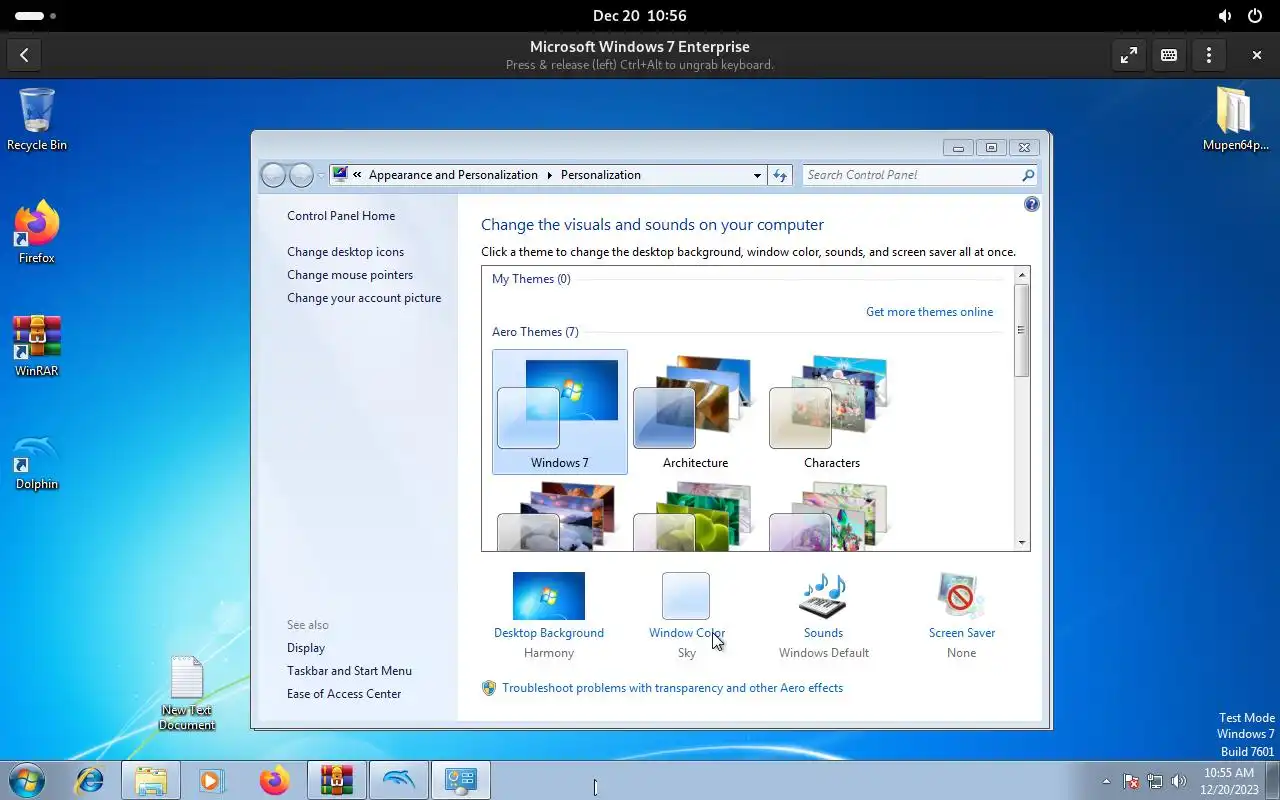Open Windows Explorer from the taskbar

point(151,780)
